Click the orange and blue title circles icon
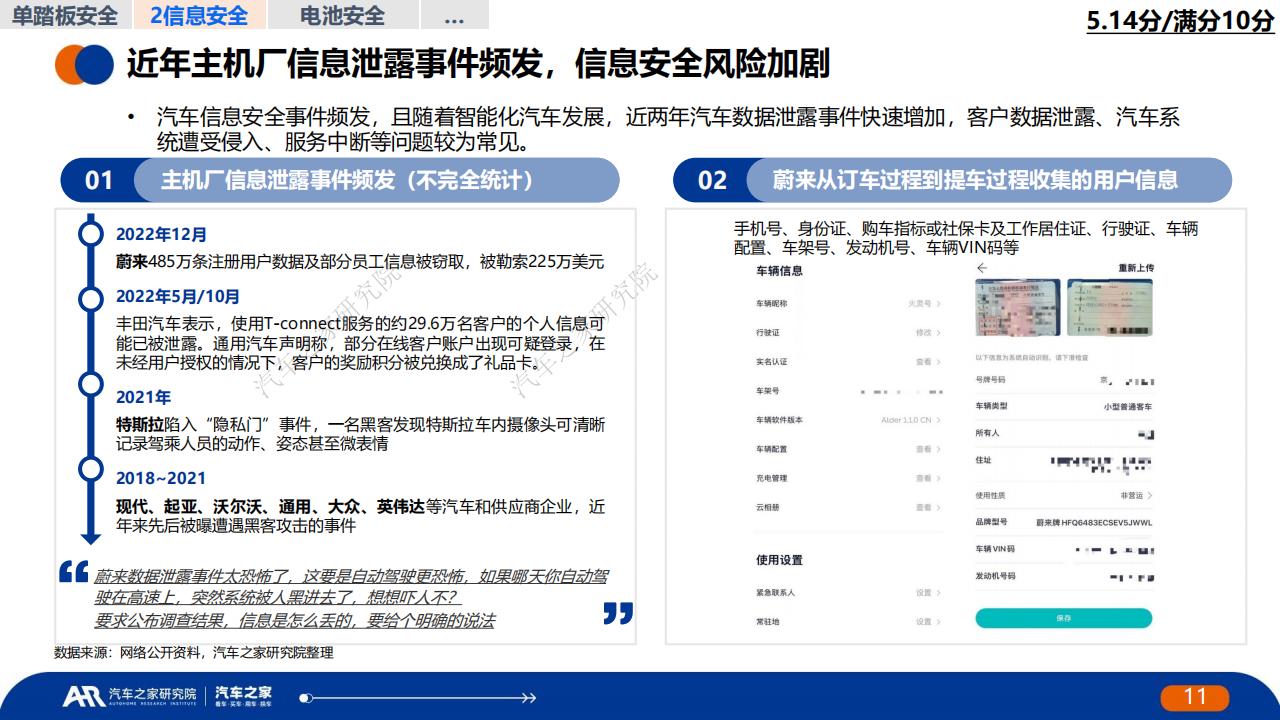Screen dimensions: 1280x720 click(x=84, y=65)
